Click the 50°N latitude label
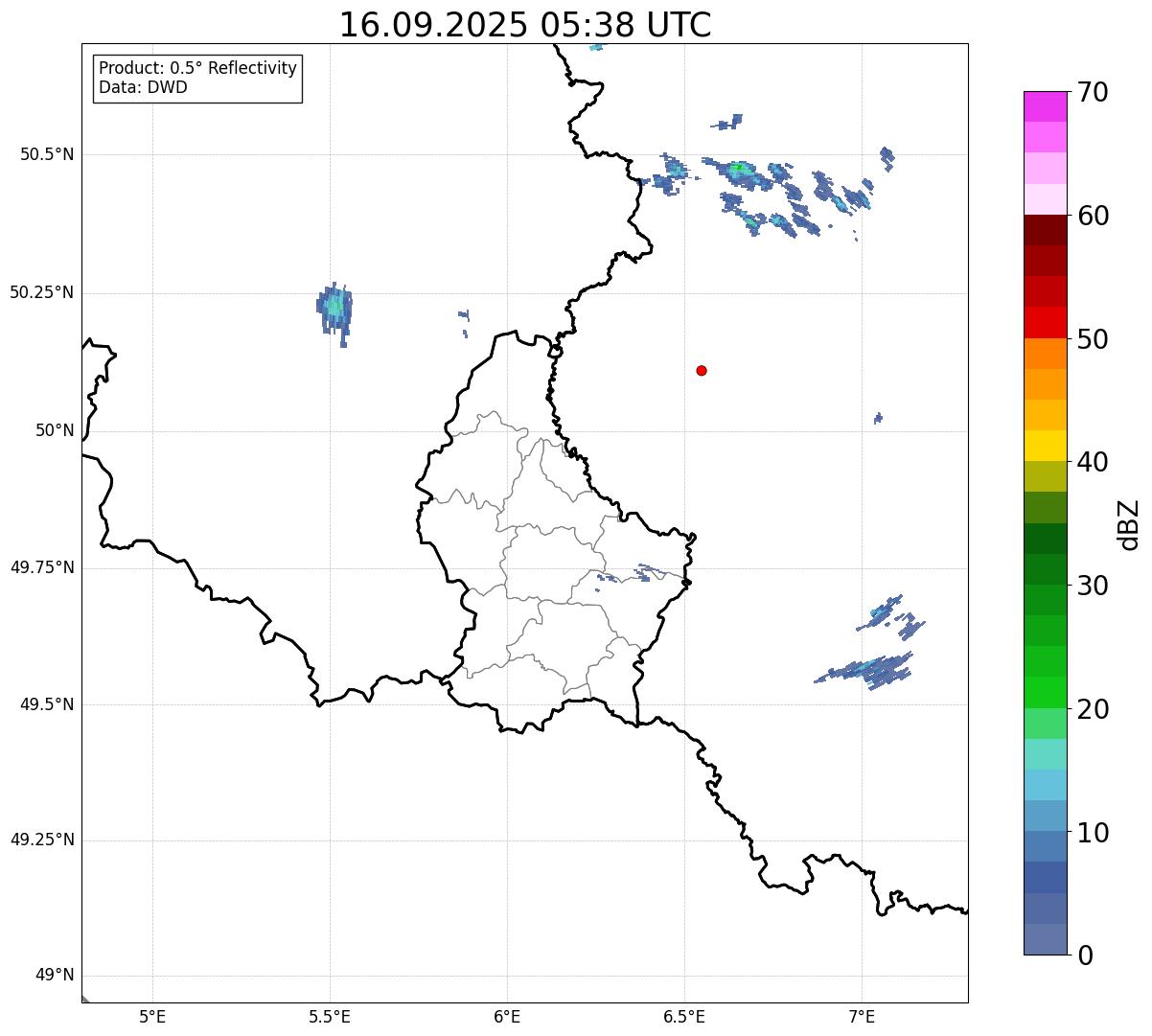 click(x=55, y=430)
